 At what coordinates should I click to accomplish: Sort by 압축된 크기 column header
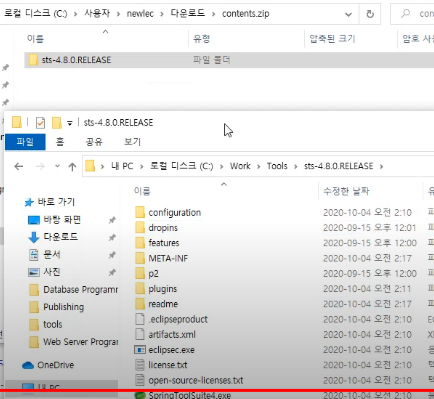pos(332,39)
